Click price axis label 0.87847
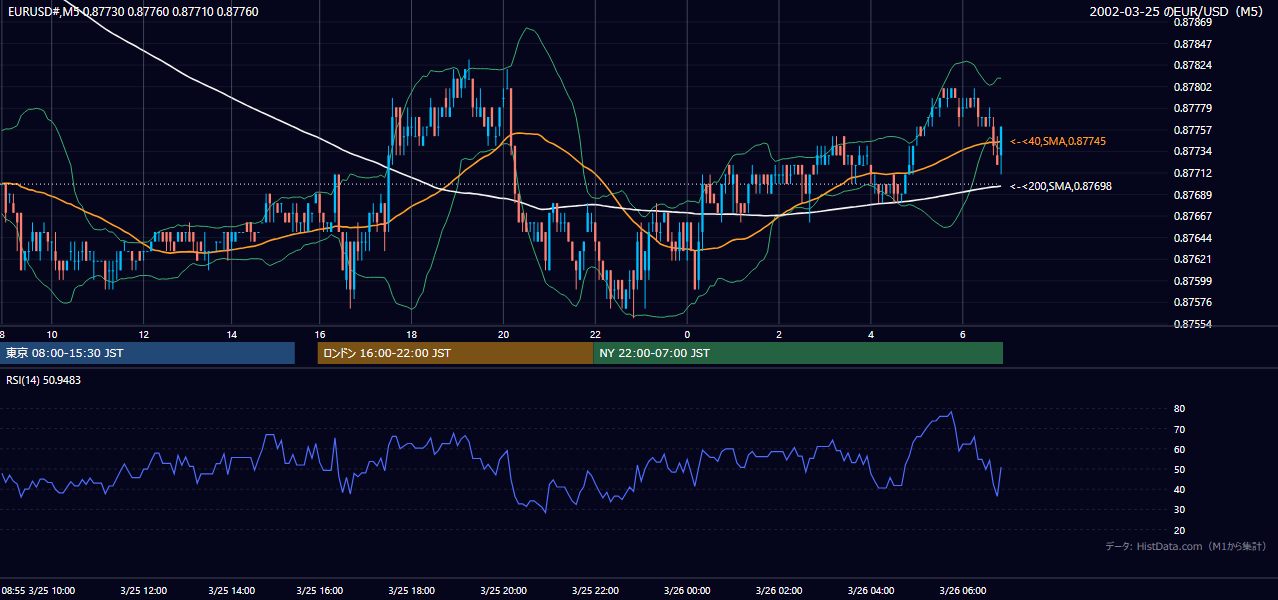 pos(1192,44)
